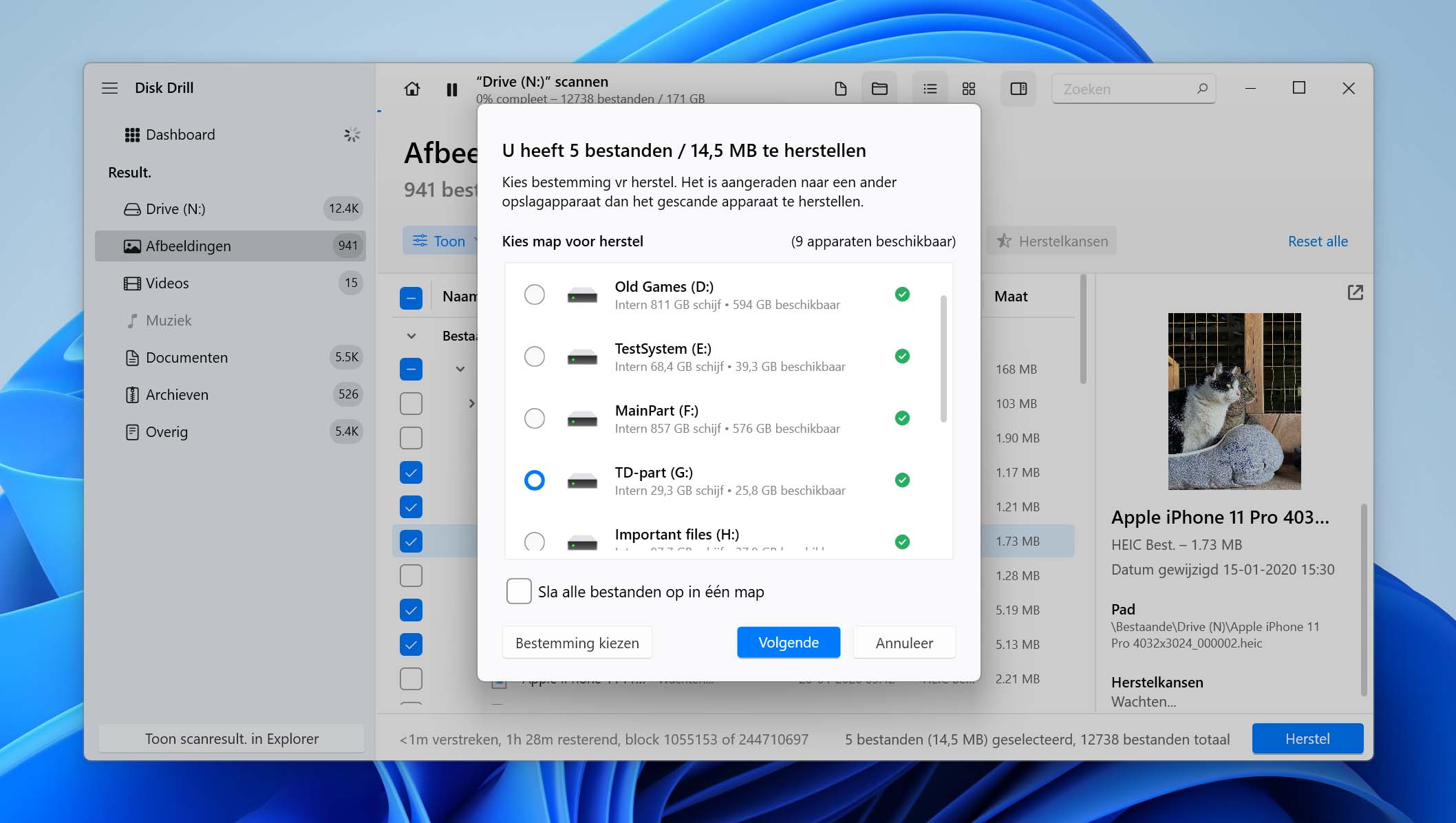Select TD-part (G:) radio button
The width and height of the screenshot is (1456, 823).
tap(535, 480)
